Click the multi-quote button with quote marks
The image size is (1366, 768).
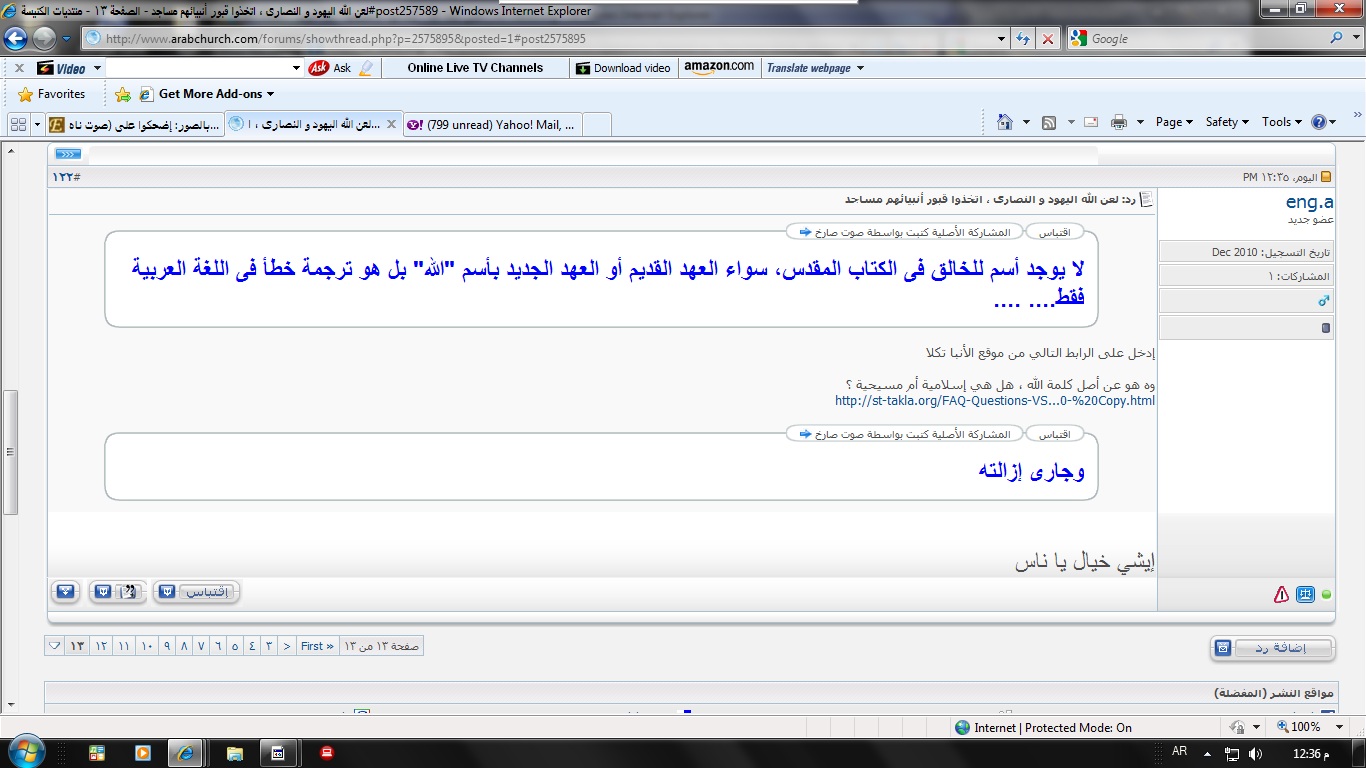pos(118,592)
